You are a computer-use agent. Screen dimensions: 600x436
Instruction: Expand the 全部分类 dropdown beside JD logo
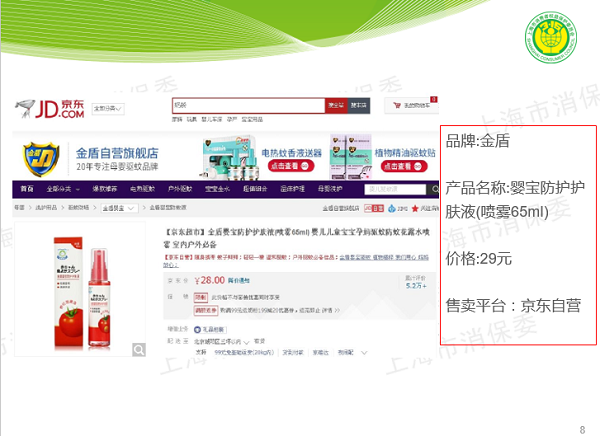(107, 107)
